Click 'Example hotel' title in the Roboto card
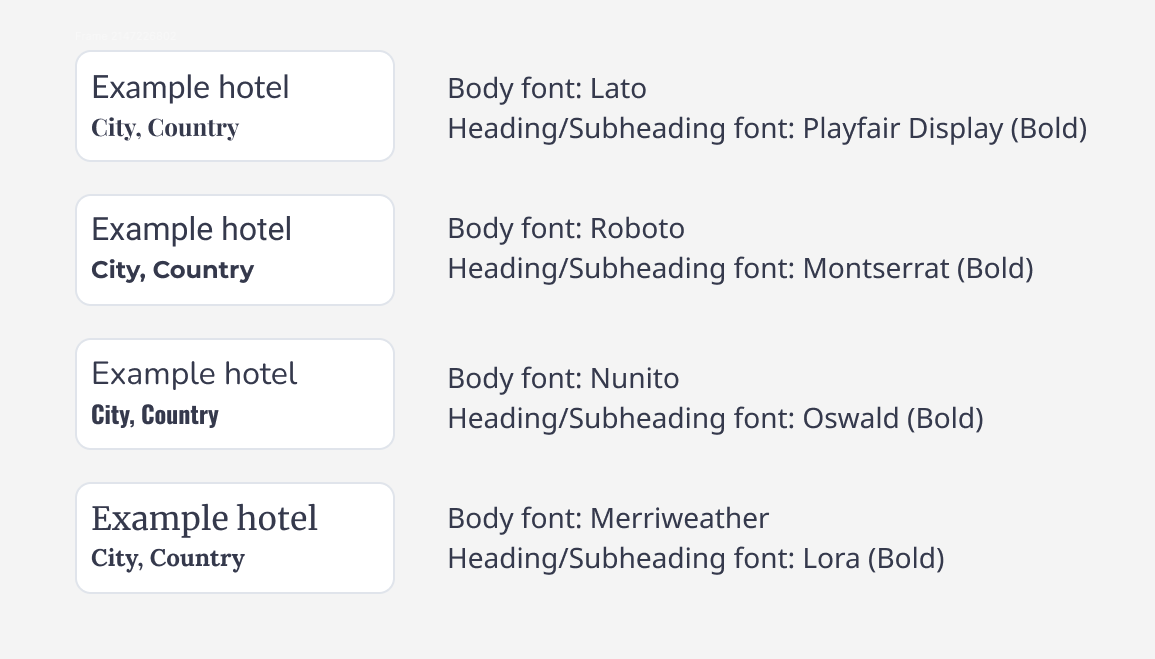The image size is (1155, 659). pyautogui.click(x=192, y=229)
